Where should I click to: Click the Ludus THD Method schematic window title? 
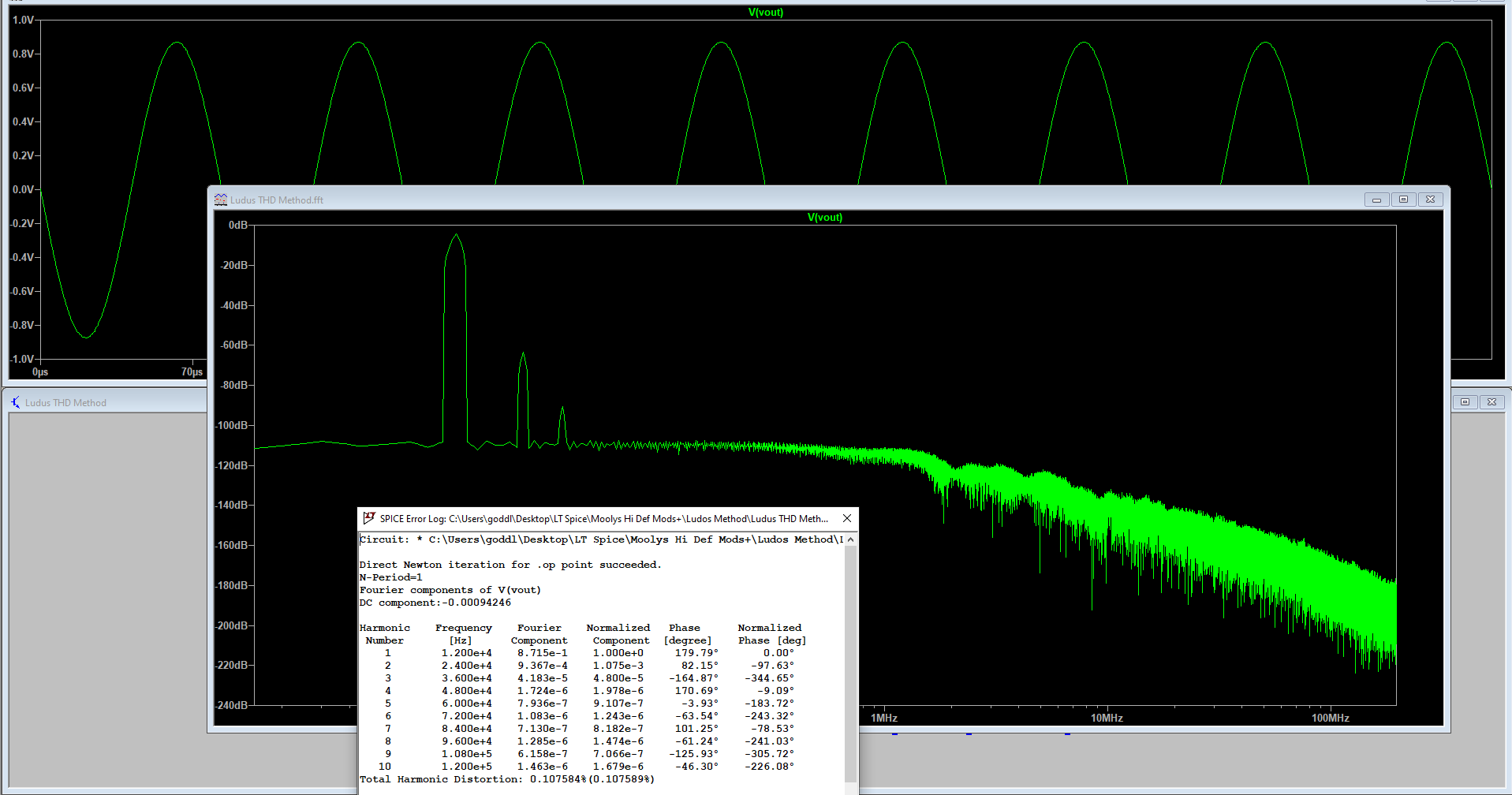coord(65,402)
